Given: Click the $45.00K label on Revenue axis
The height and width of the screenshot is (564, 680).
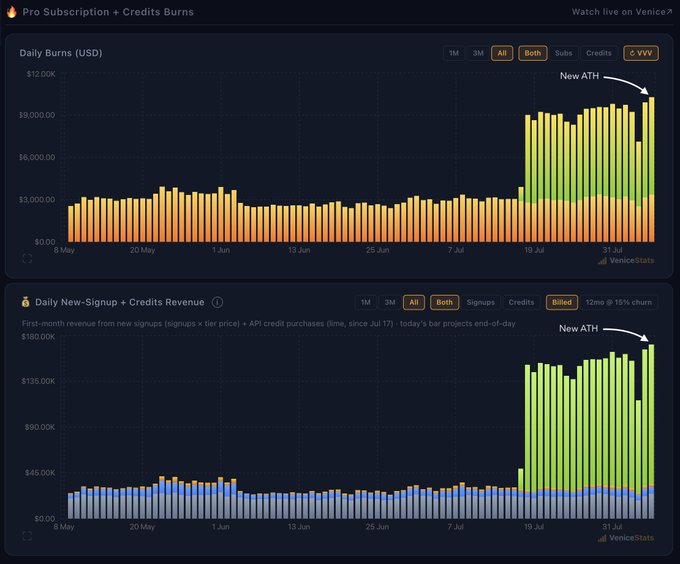Looking at the screenshot, I should point(40,473).
